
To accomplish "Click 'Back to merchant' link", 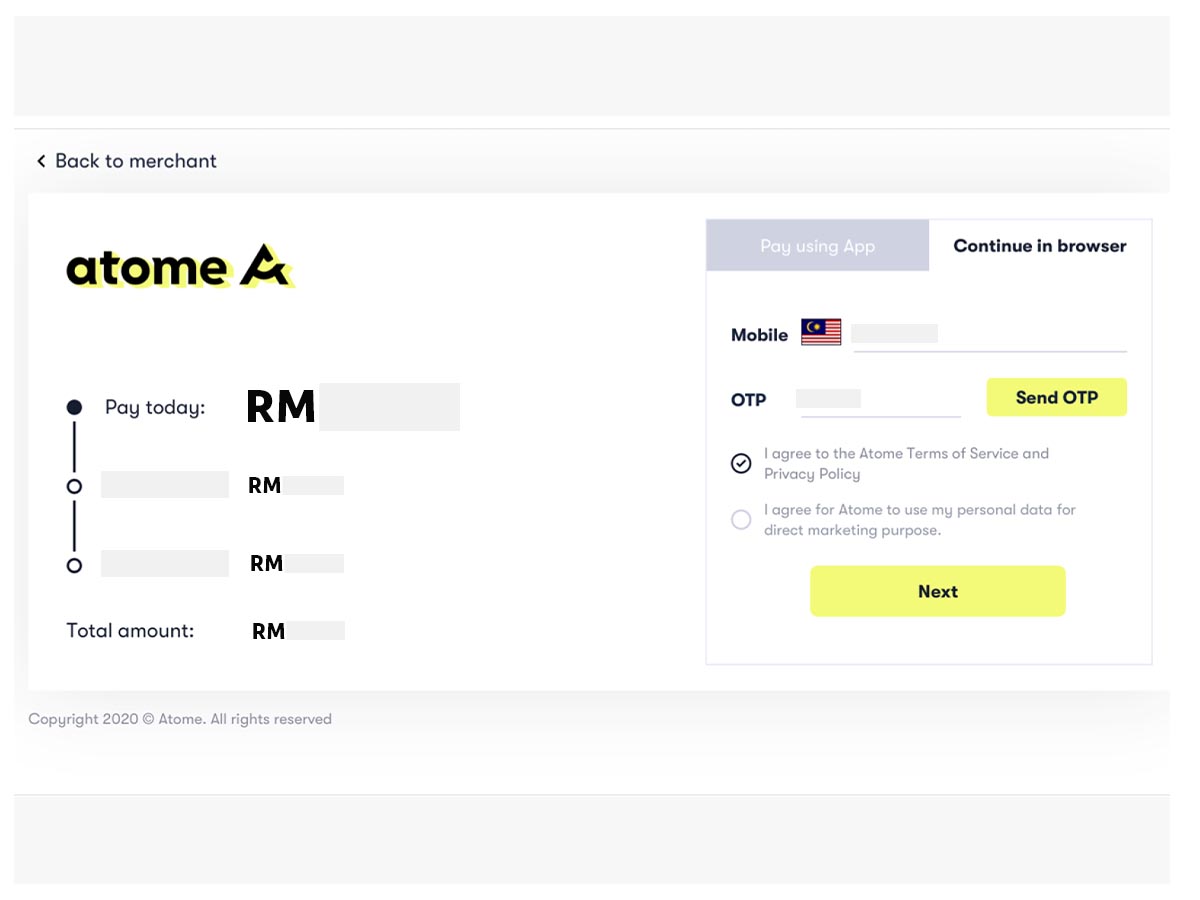I will [136, 160].
